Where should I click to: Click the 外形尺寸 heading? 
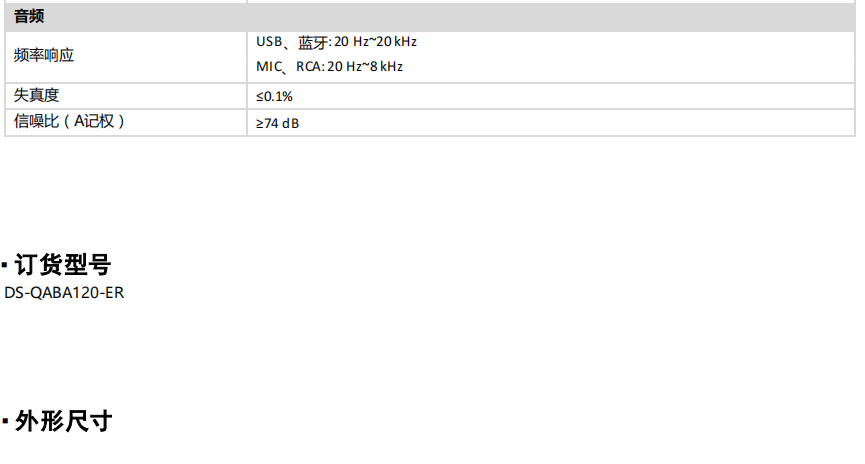click(x=63, y=421)
